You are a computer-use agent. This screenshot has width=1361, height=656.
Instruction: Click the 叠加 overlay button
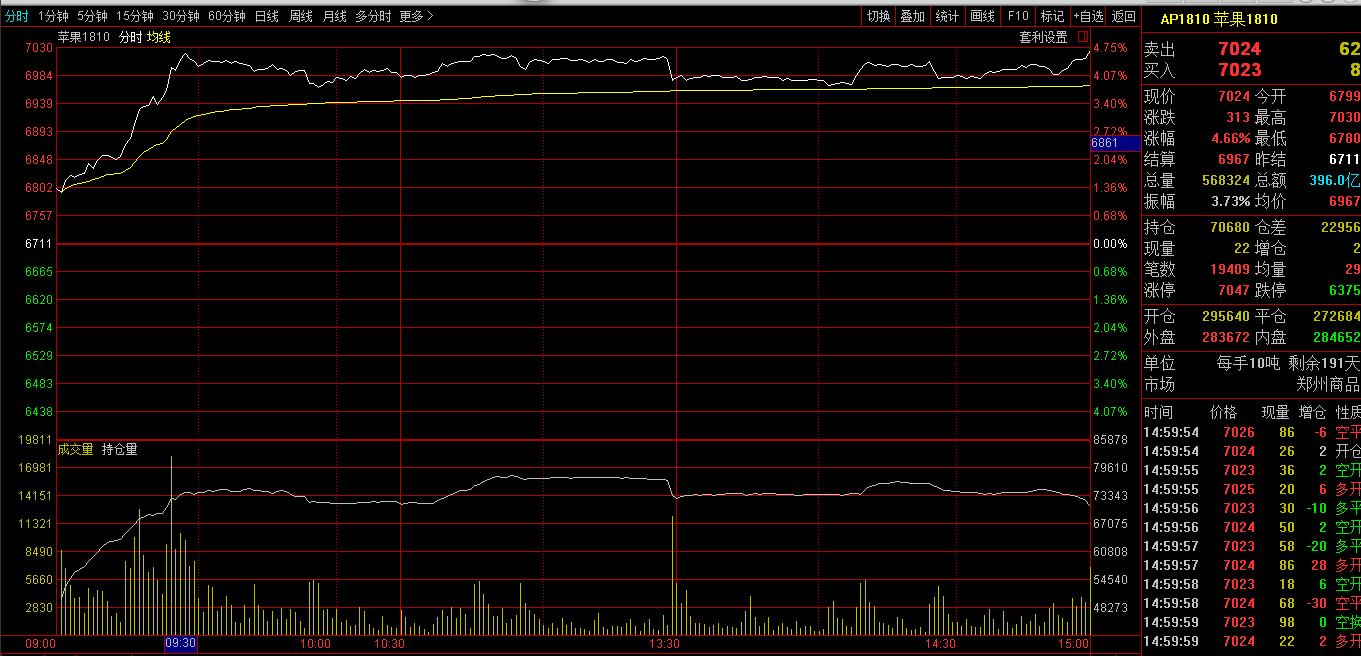click(912, 16)
